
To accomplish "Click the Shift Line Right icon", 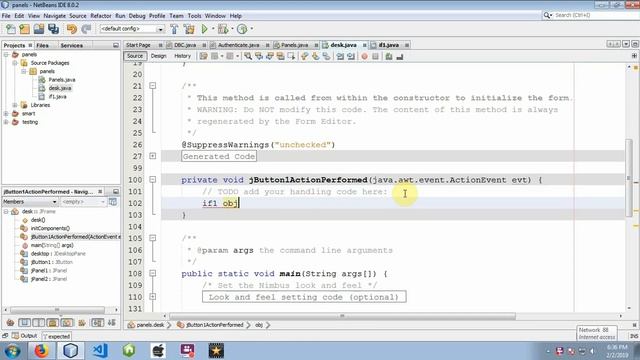I will pos(351,56).
